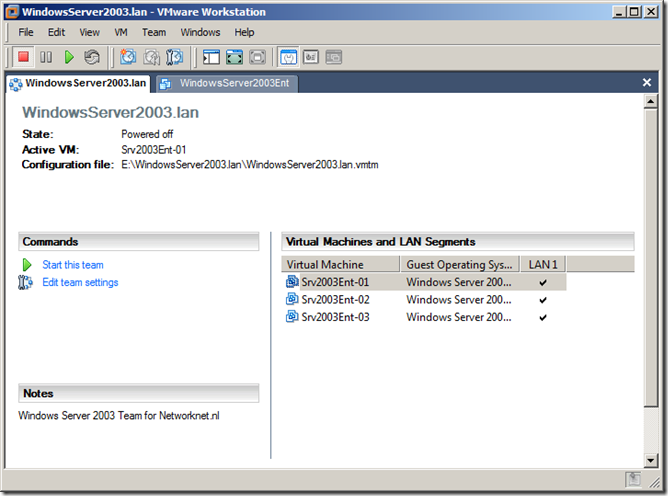Click the scrollbar up arrow
This screenshot has height=496, width=668.
coord(651,101)
